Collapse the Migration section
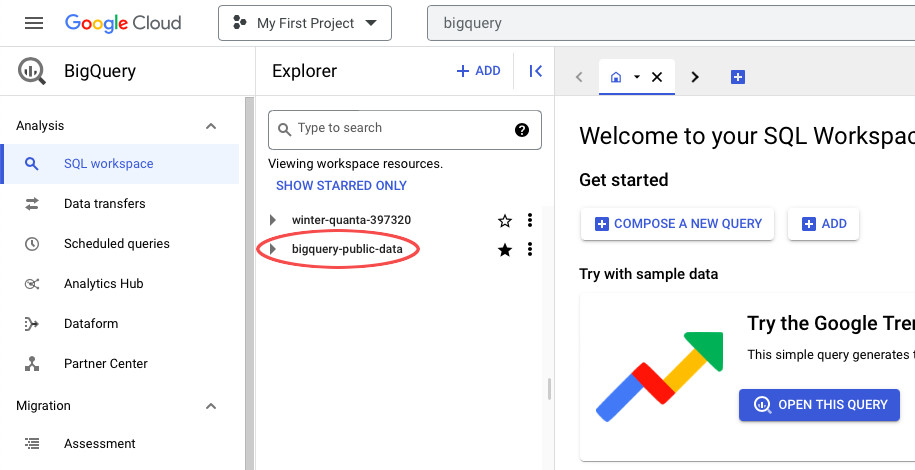 click(211, 406)
